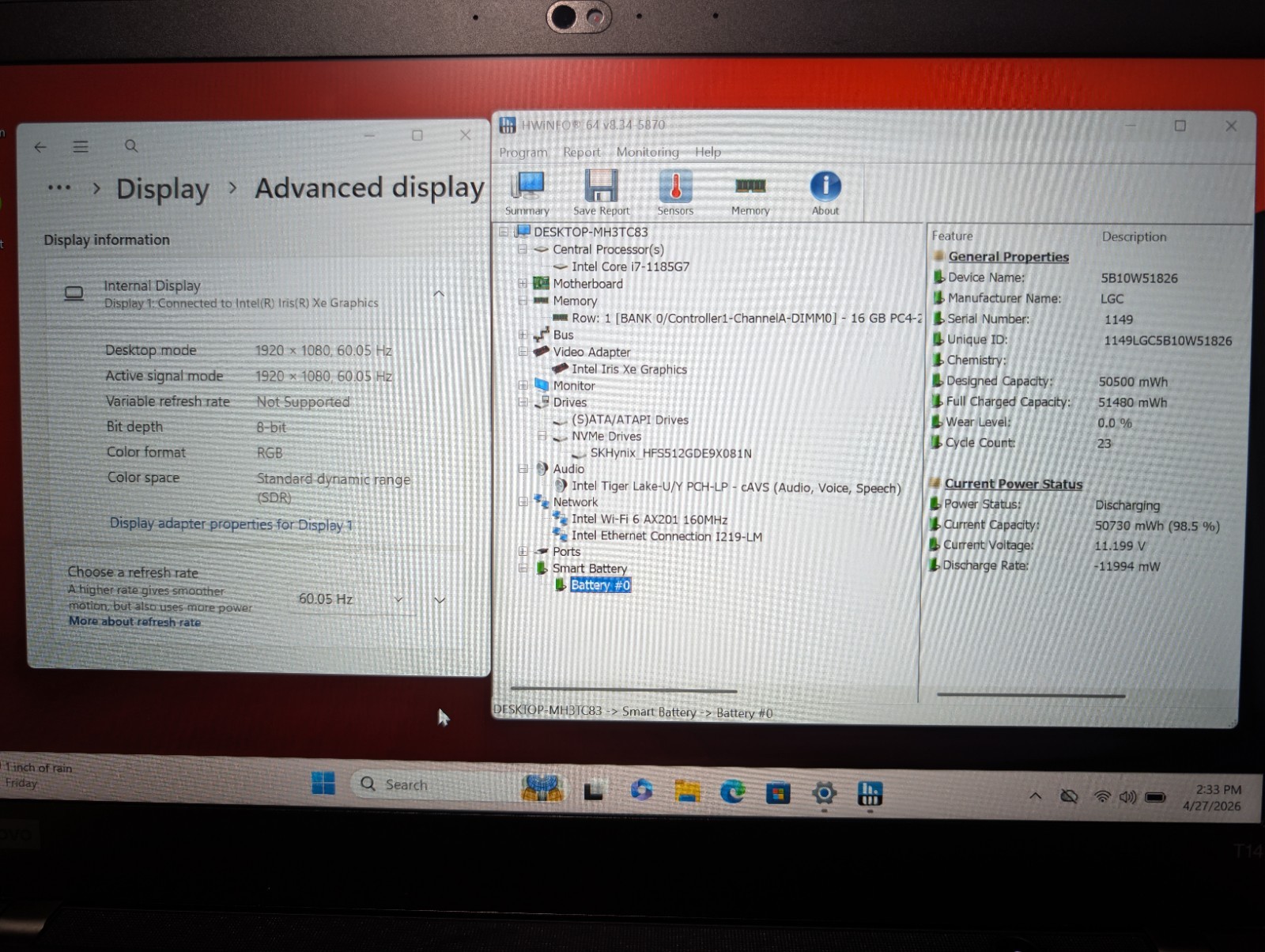
Task: Click the Audio speaker icon in tree
Action: (542, 469)
